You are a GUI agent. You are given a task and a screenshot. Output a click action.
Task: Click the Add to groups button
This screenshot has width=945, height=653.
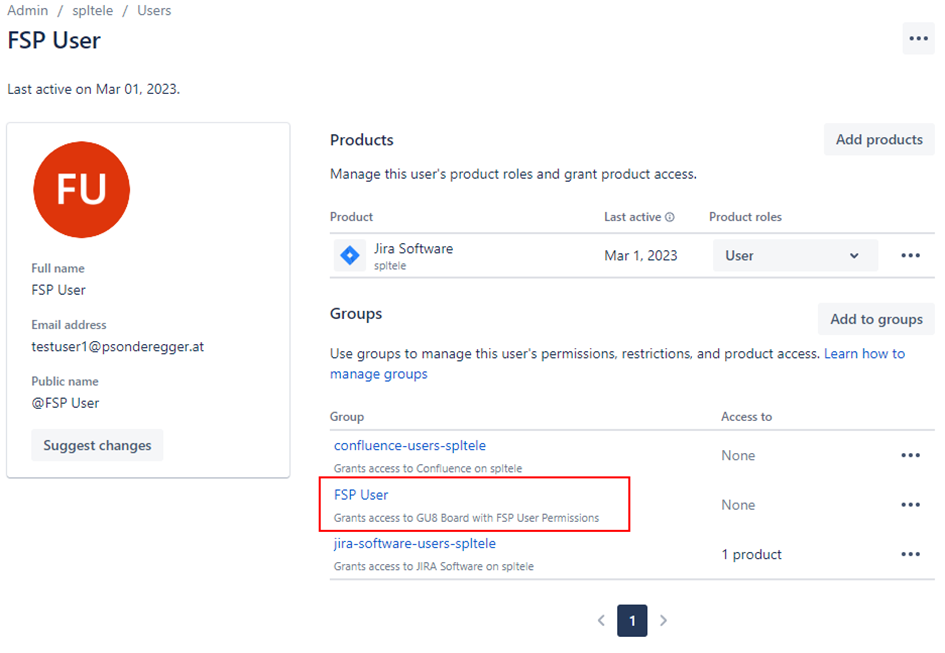click(x=876, y=319)
